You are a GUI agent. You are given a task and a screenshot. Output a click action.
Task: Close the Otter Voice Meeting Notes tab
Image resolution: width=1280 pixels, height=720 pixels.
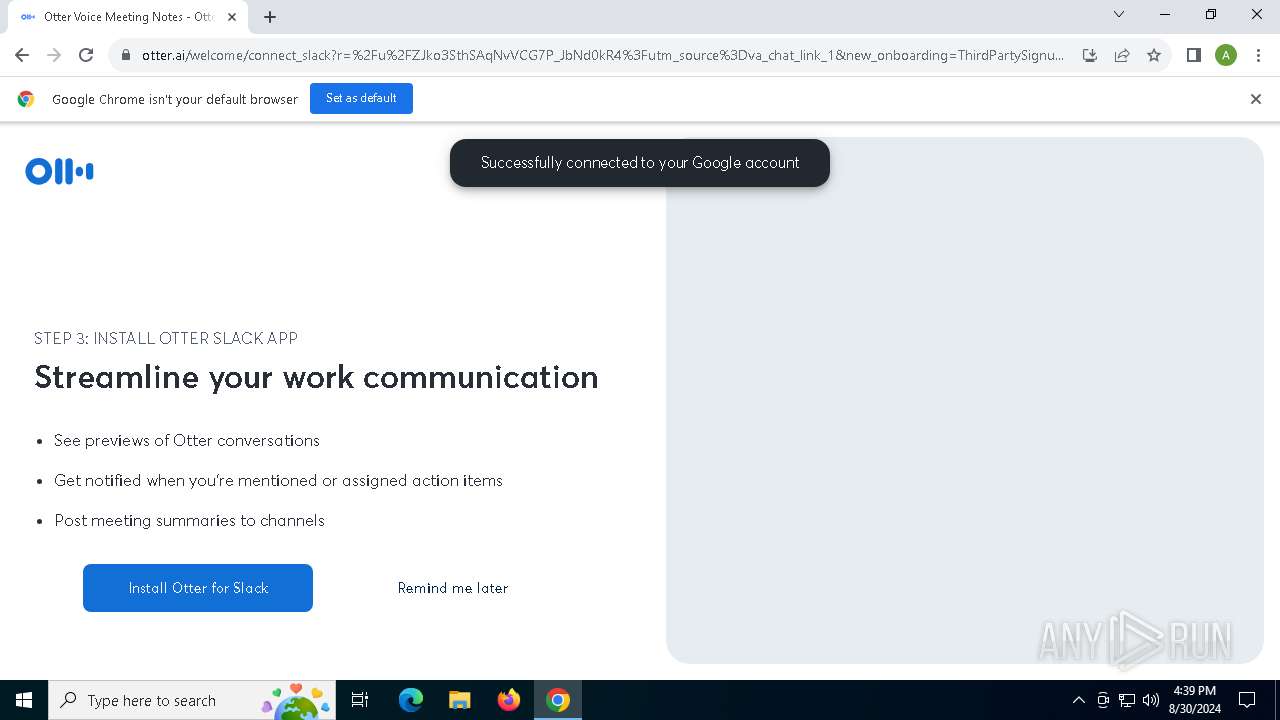[232, 17]
